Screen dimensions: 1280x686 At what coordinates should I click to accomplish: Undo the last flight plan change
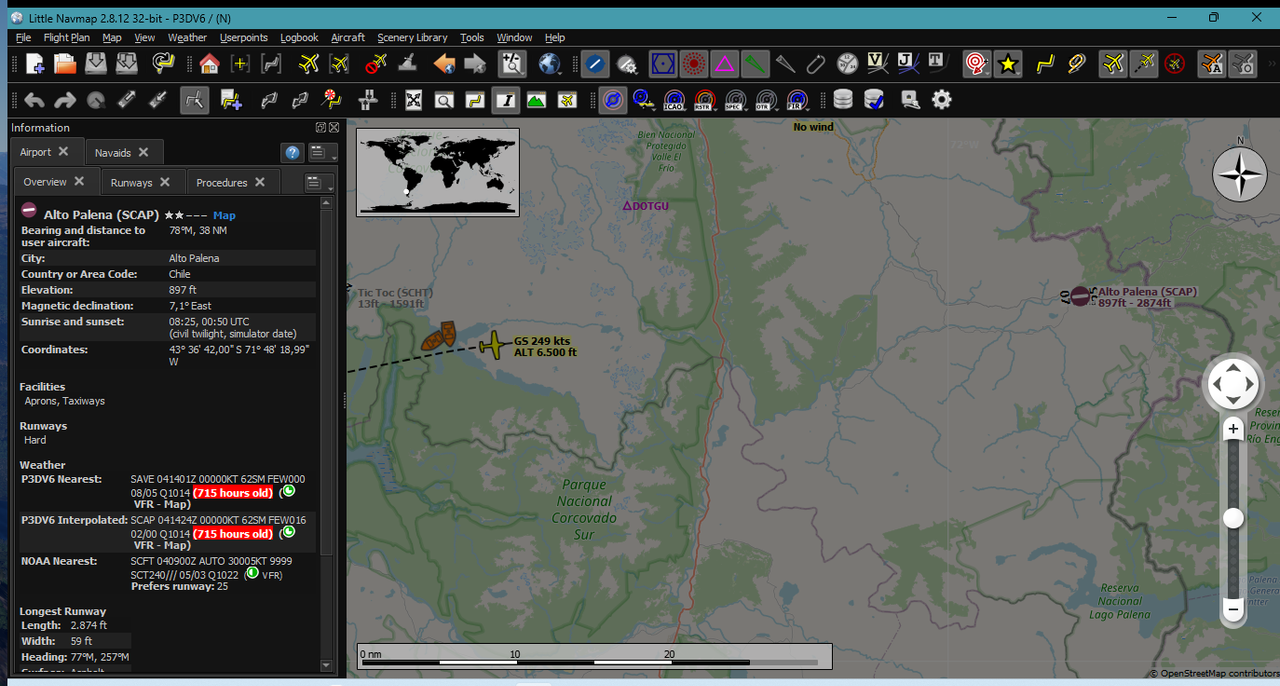click(35, 100)
